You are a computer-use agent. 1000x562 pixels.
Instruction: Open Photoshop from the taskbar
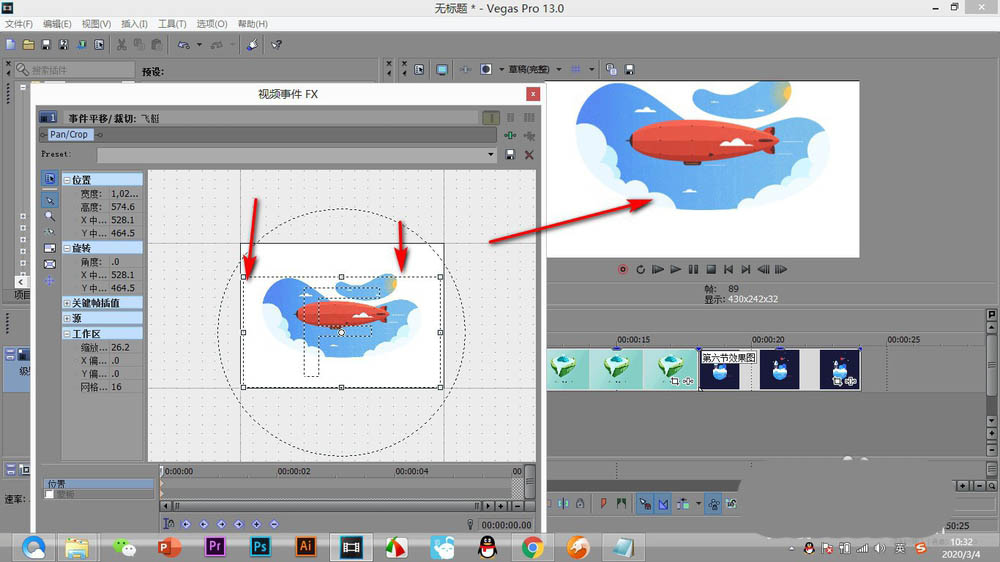tap(260, 547)
